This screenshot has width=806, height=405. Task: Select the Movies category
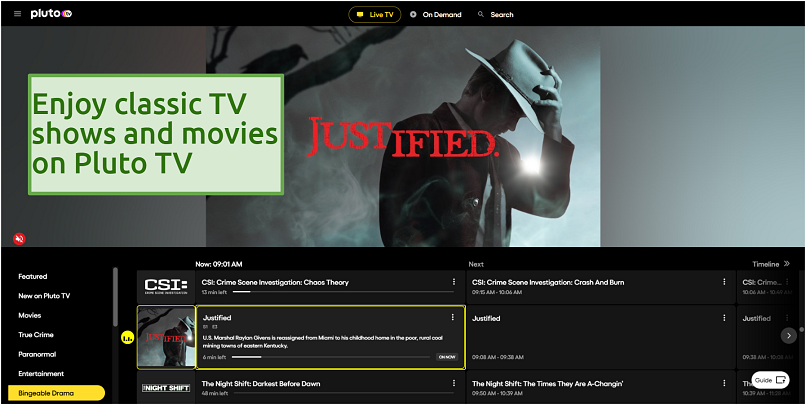coord(30,316)
